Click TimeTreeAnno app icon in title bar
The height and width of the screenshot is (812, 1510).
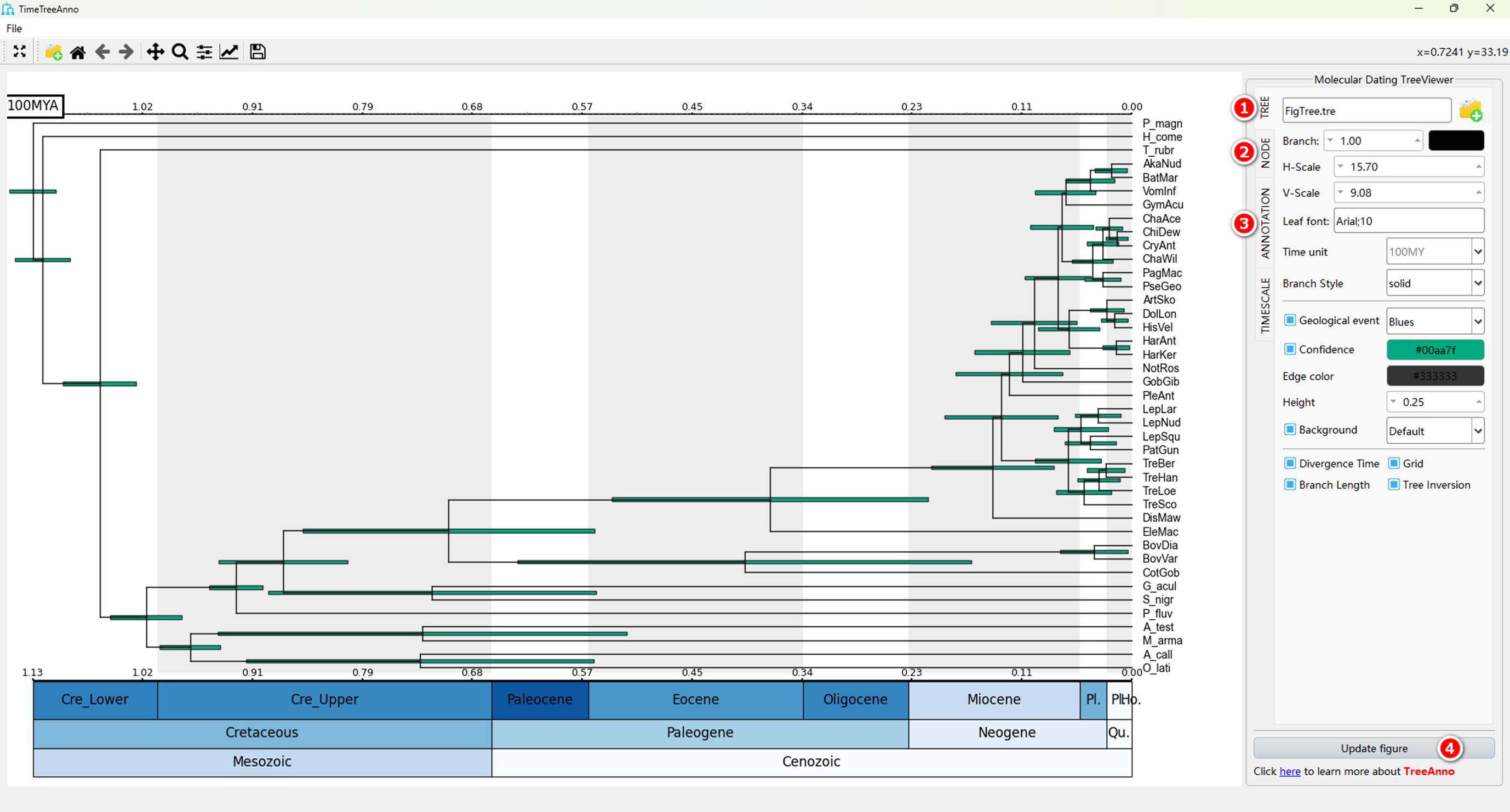[8, 9]
